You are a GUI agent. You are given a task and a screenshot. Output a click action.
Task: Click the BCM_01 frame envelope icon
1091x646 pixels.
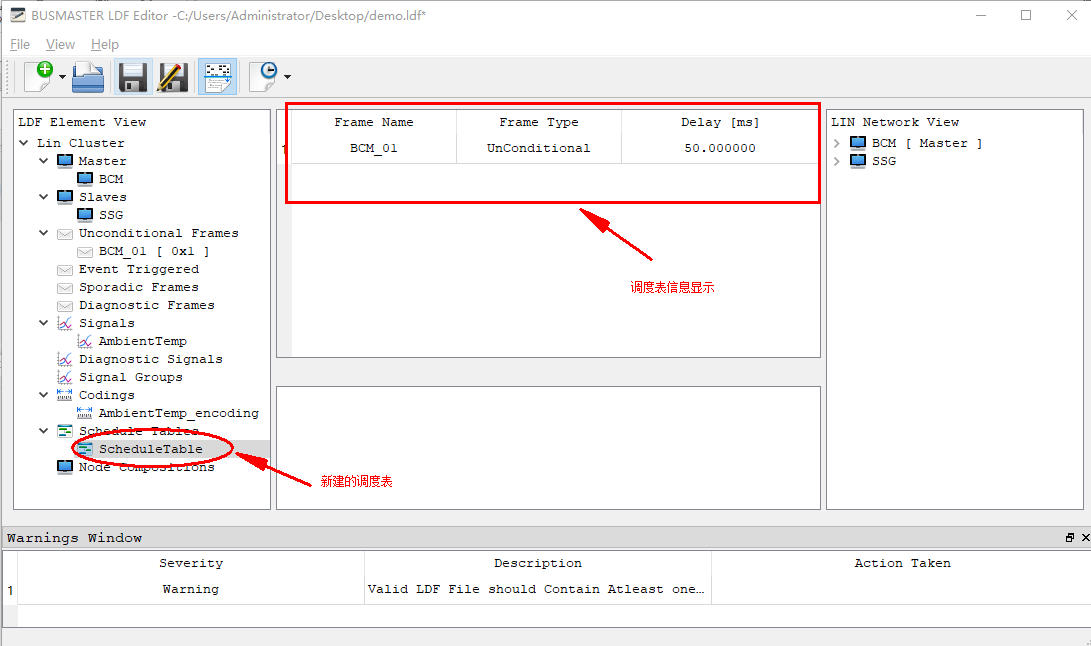85,252
